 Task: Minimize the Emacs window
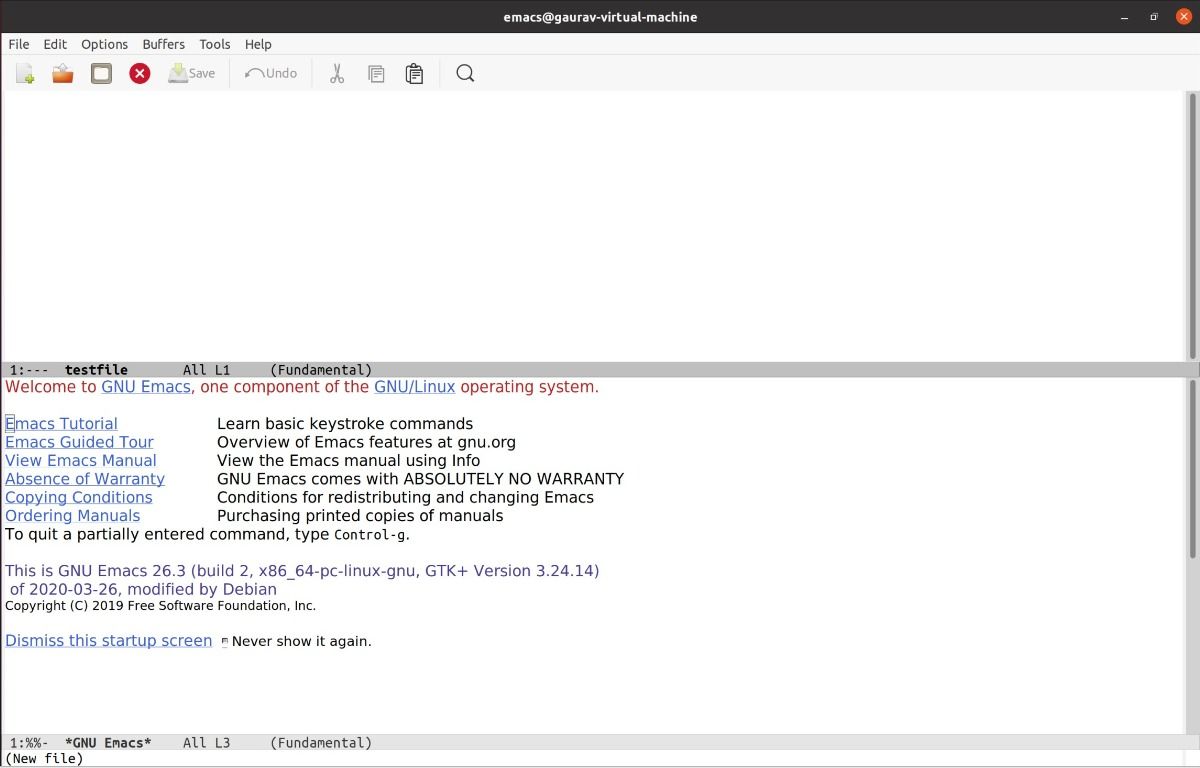(x=1125, y=16)
